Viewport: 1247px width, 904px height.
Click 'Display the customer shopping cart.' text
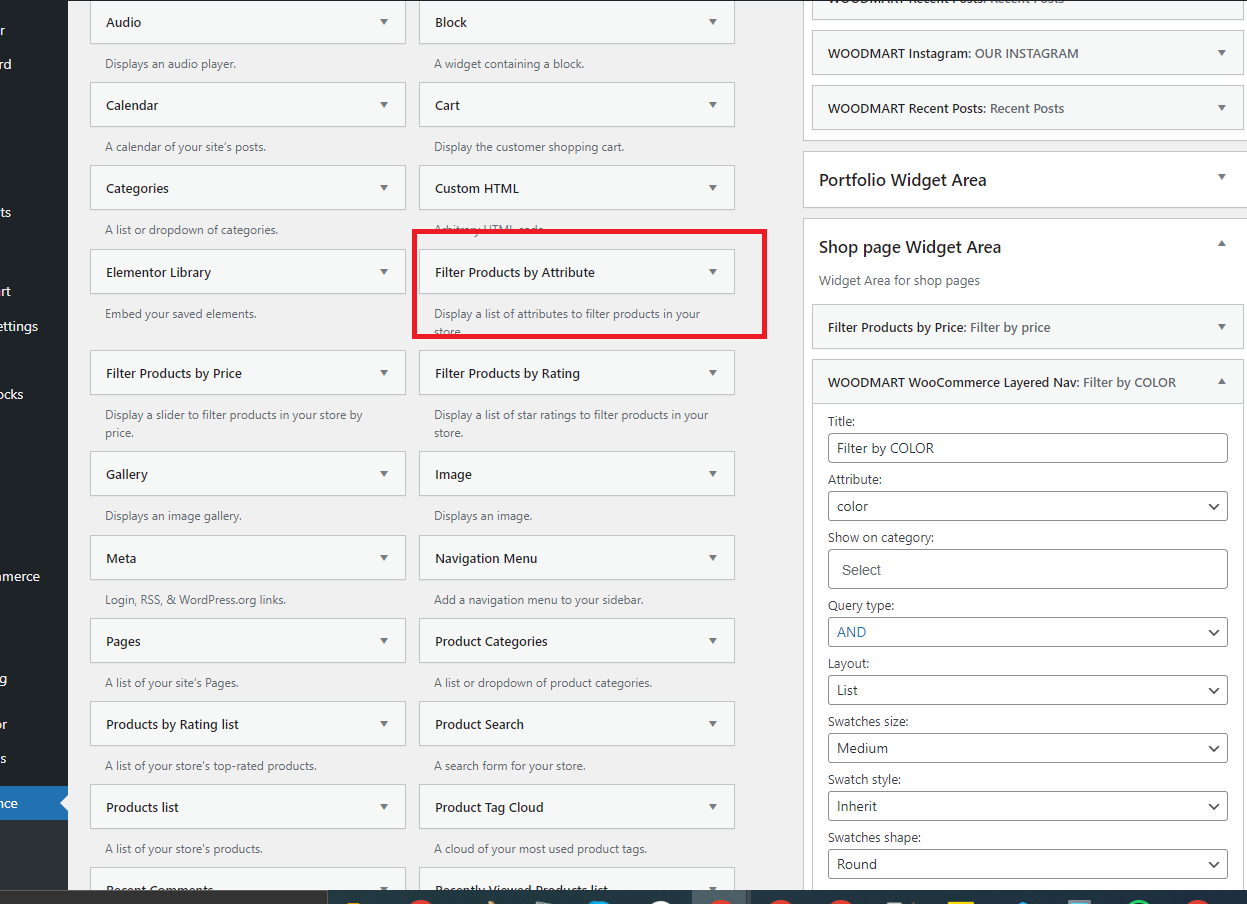[x=529, y=147]
